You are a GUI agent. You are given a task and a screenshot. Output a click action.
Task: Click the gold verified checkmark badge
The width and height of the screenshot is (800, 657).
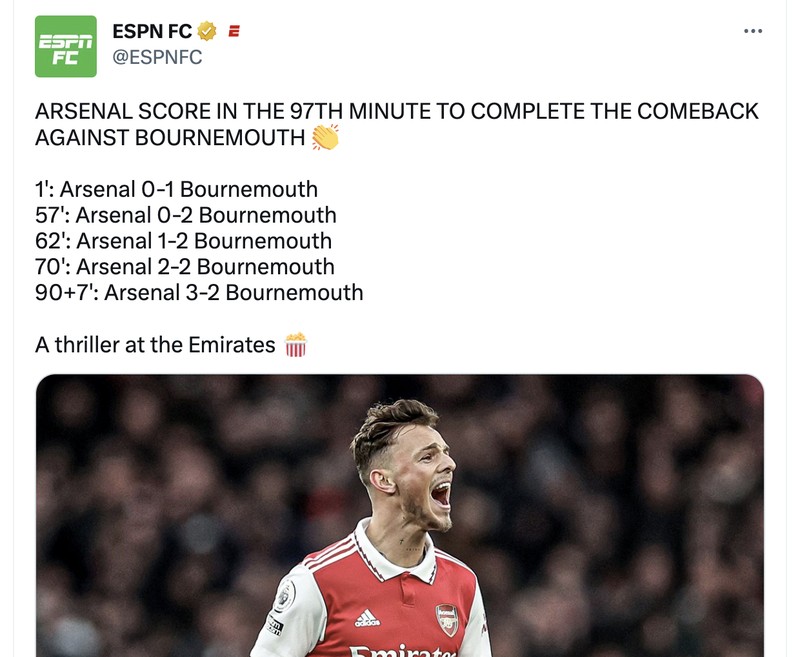206,31
